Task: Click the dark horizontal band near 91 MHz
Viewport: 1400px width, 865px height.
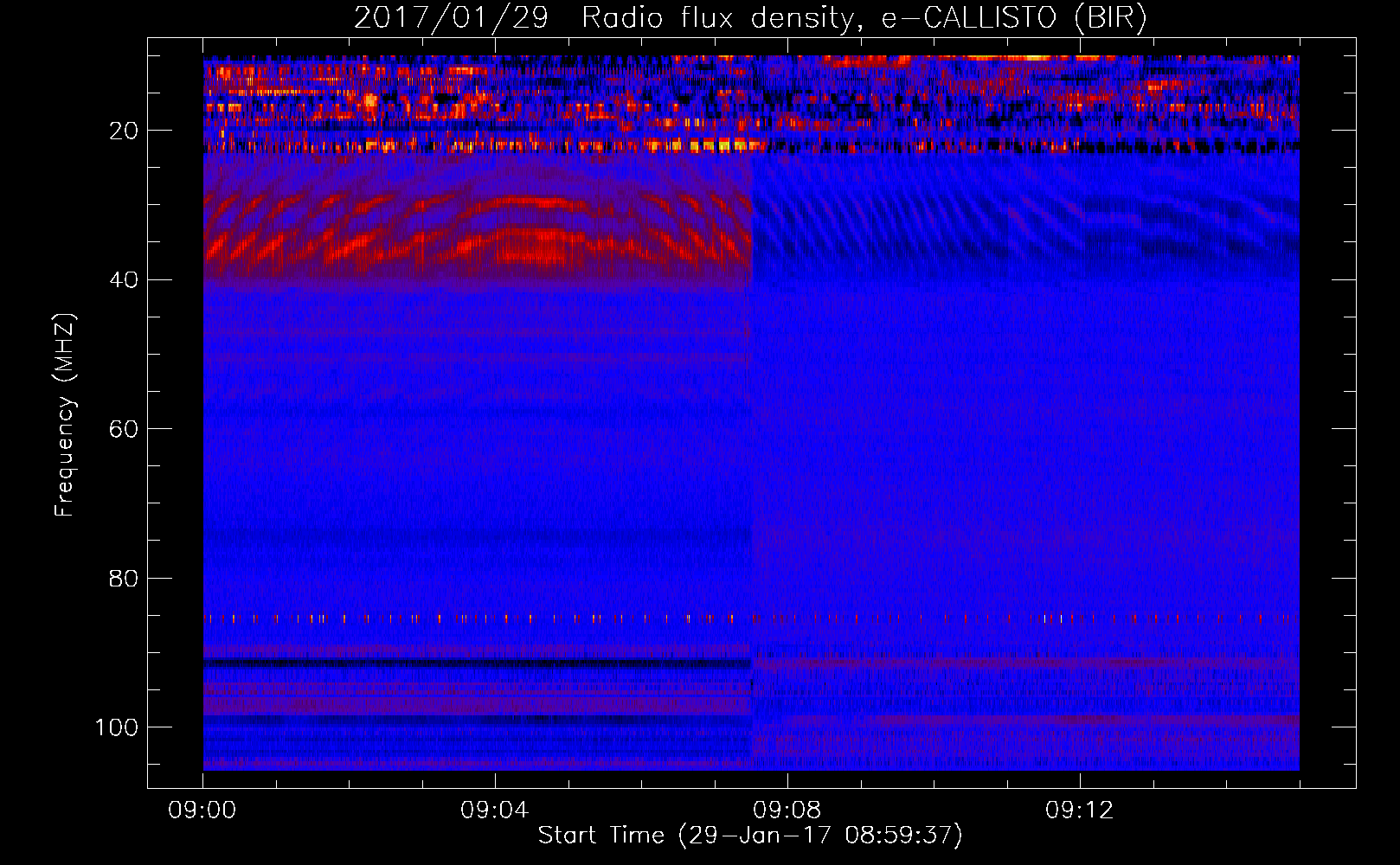Action: 478,663
